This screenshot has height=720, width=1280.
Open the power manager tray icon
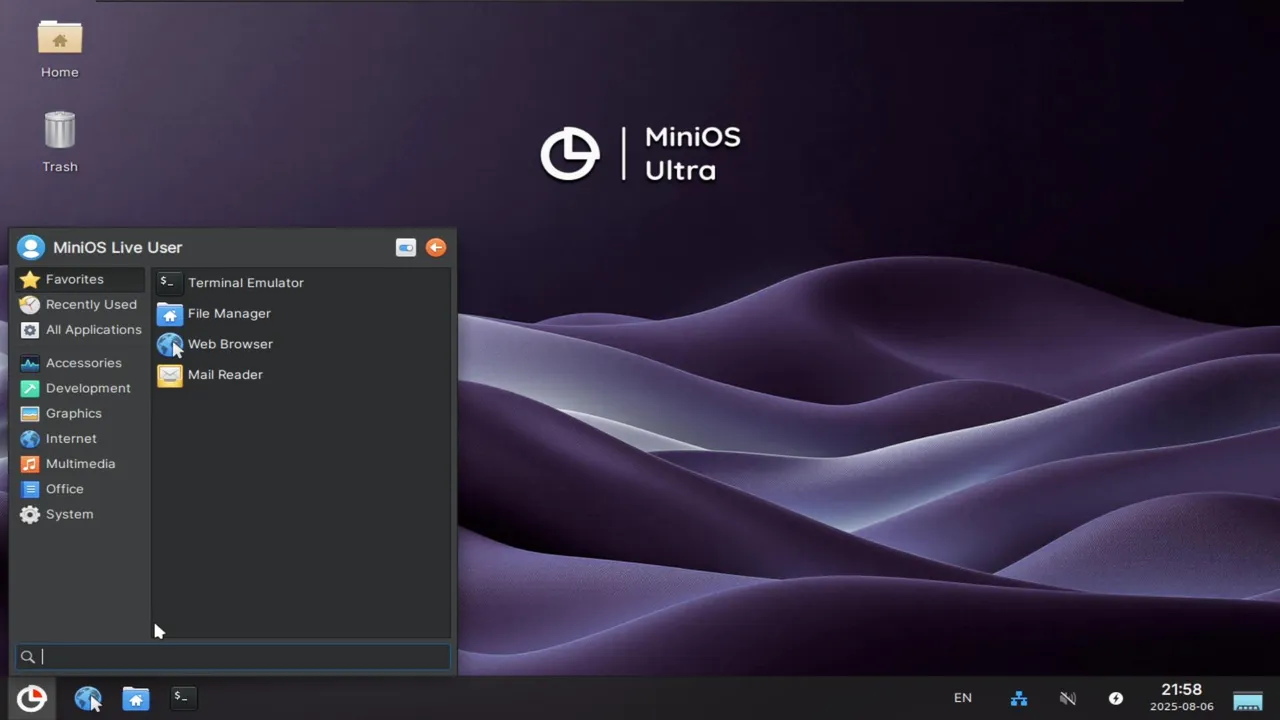(1116, 698)
